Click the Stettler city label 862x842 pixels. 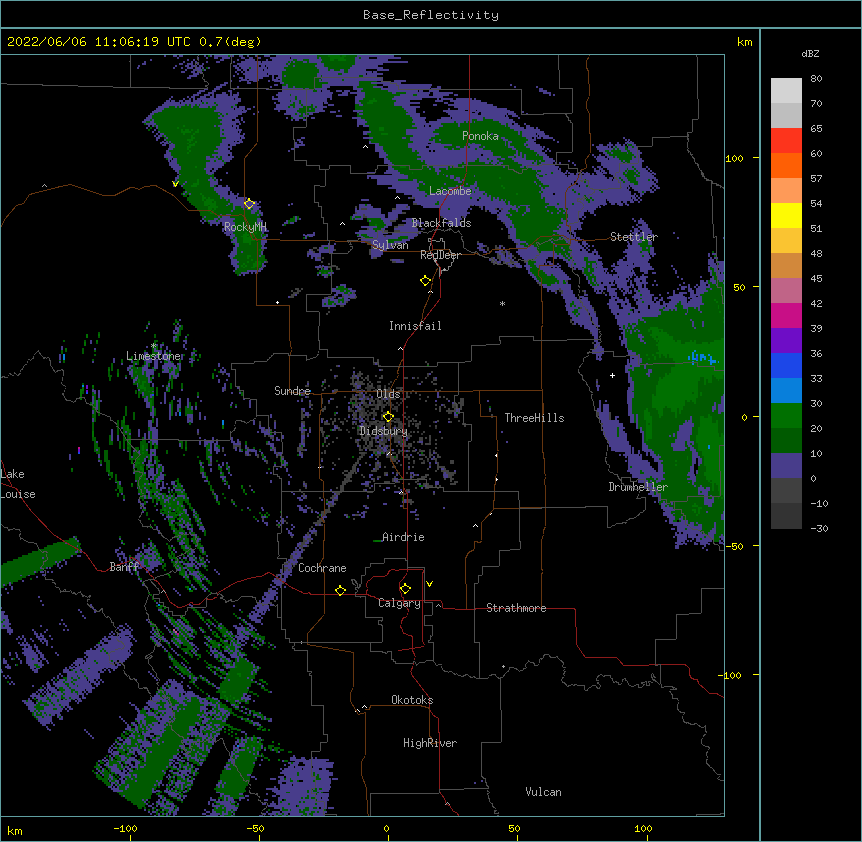click(x=634, y=237)
